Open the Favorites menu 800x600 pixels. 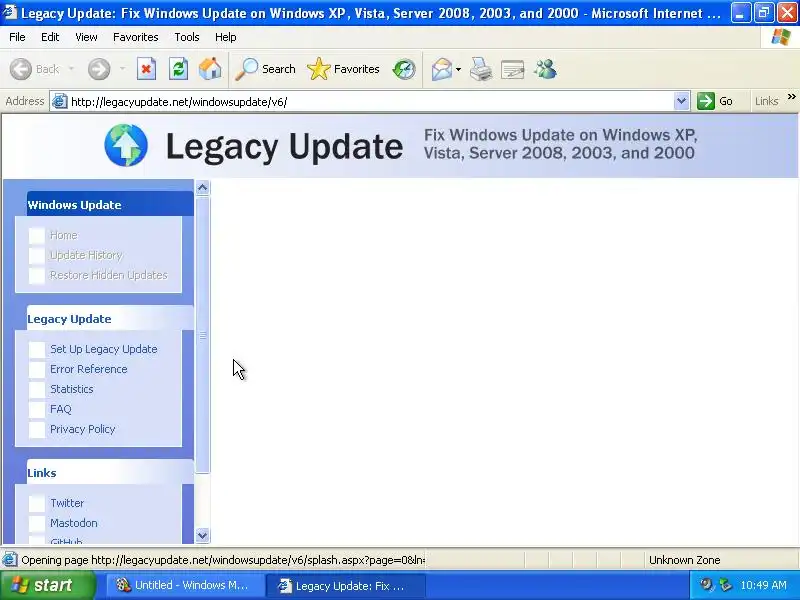pyautogui.click(x=136, y=37)
